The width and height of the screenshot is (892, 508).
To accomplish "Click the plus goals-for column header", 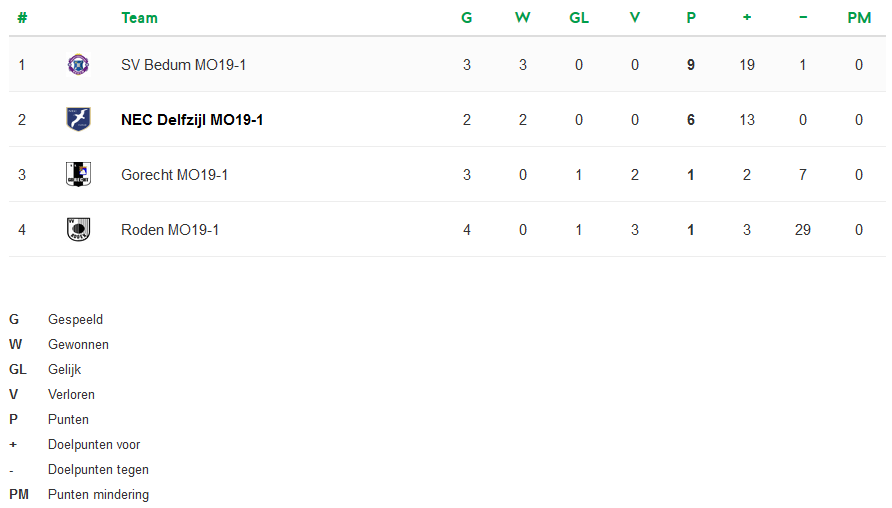I will pyautogui.click(x=747, y=18).
